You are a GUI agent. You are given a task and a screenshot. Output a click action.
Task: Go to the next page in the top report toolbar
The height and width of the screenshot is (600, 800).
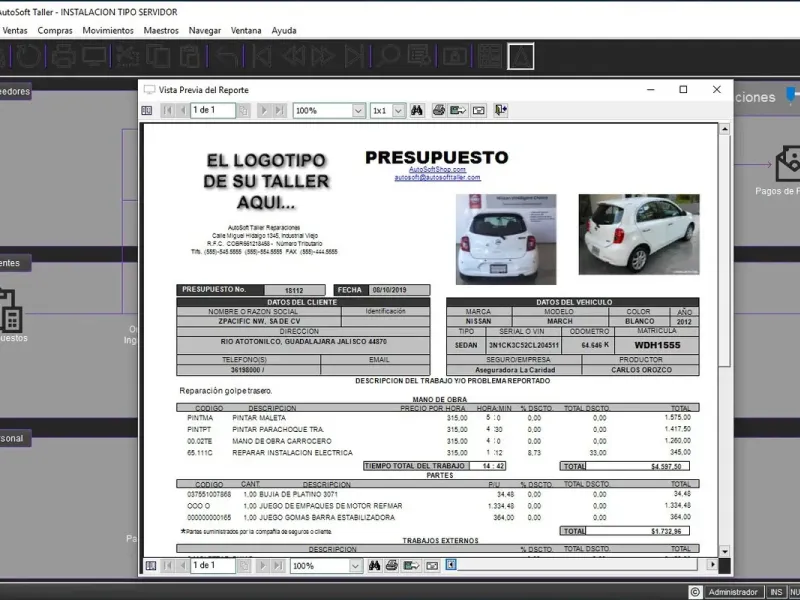point(264,110)
